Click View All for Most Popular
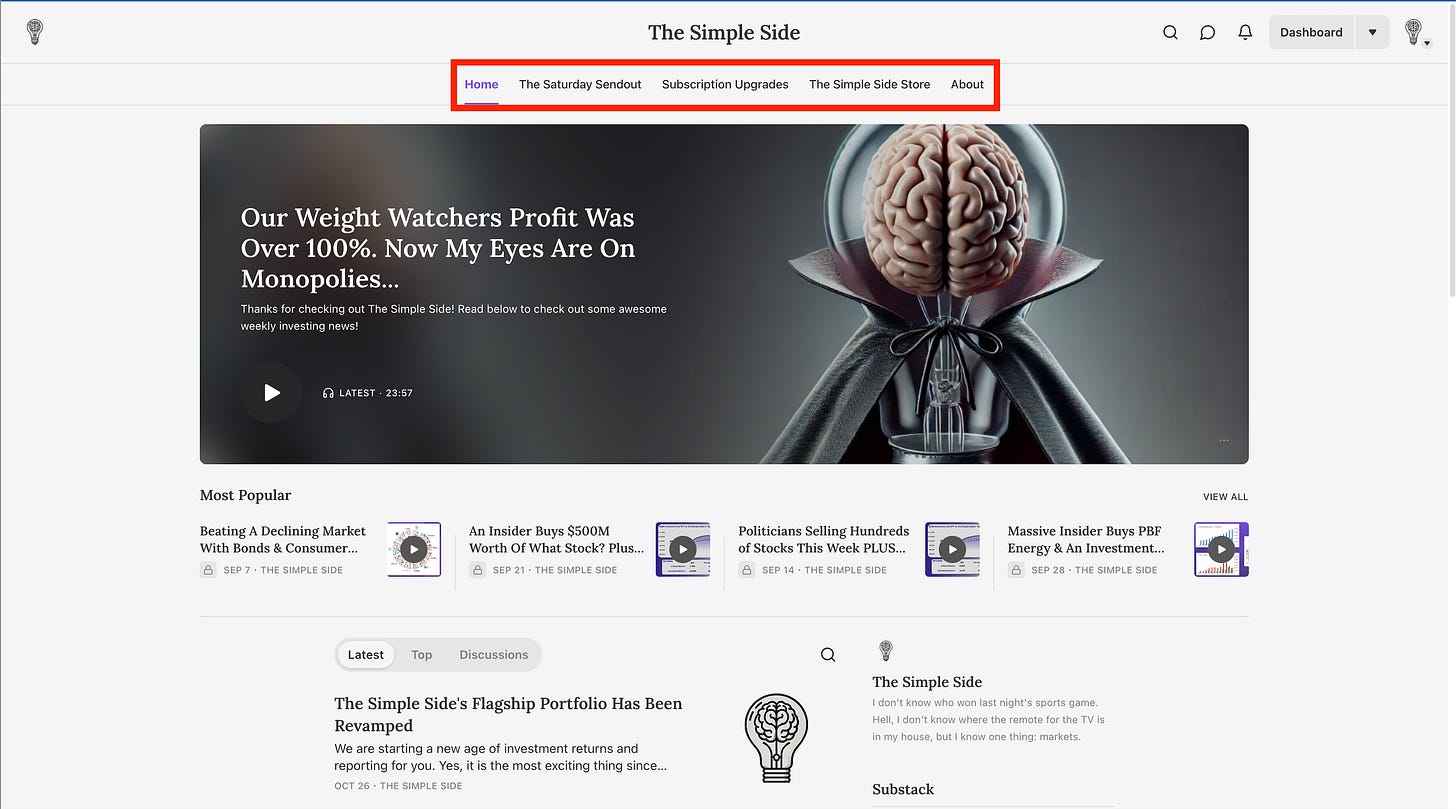1456x809 pixels. point(1225,497)
